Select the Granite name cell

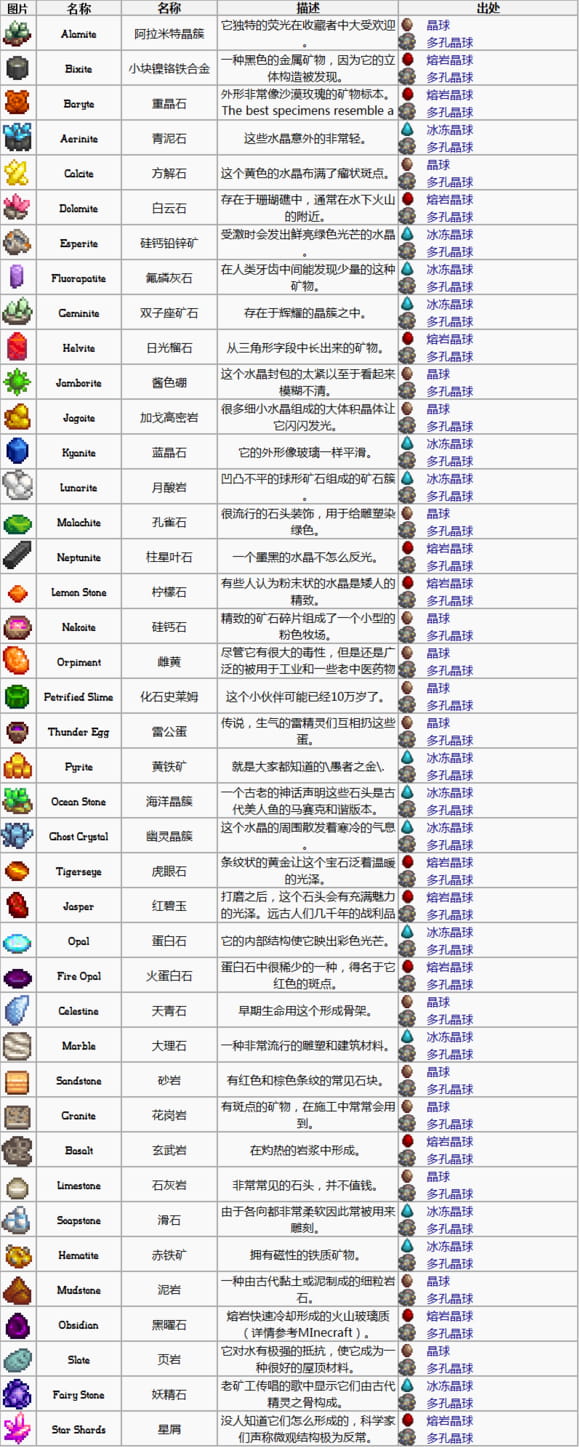point(79,1115)
